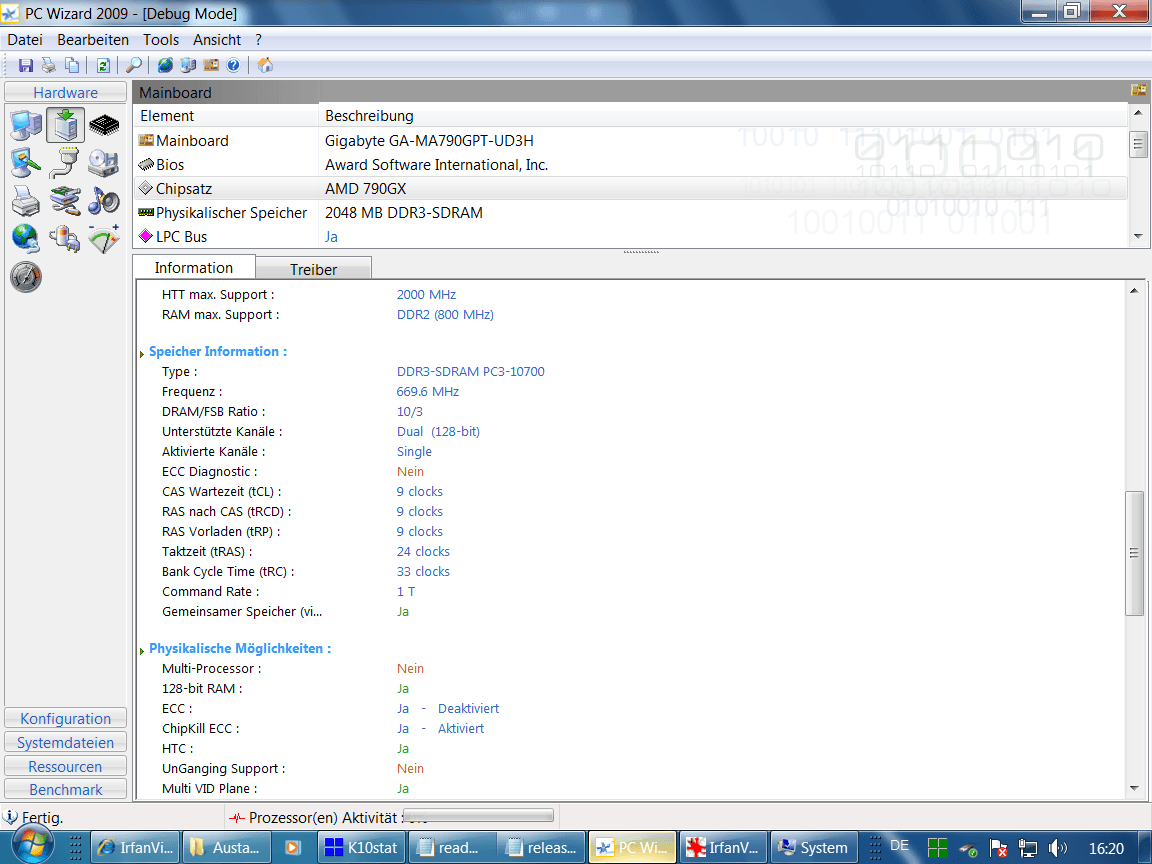Click the ChipKill ECC Aktiviert value
Screen dimensions: 1152x864
click(x=461, y=728)
